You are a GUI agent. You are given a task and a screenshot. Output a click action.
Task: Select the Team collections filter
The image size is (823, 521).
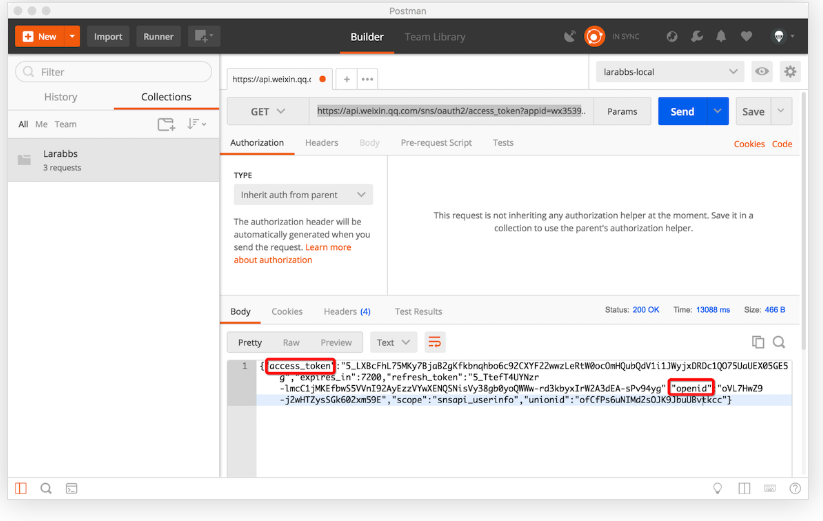(66, 124)
